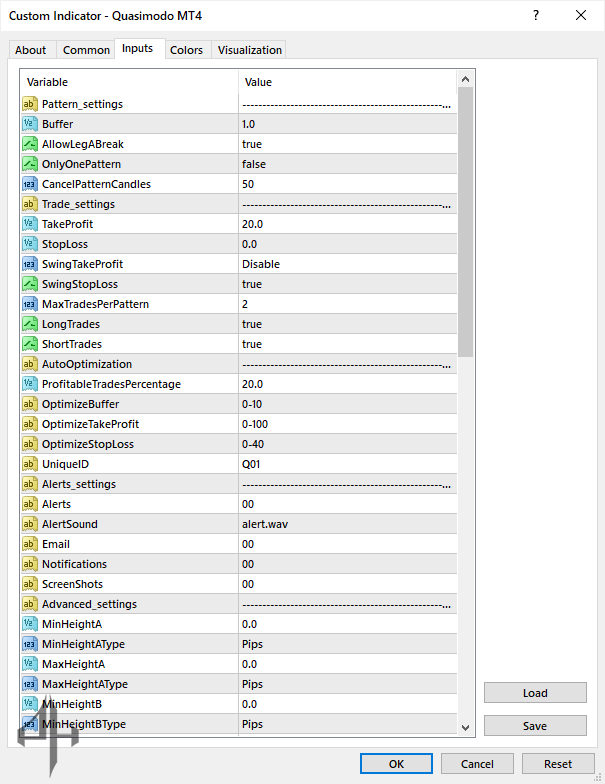The height and width of the screenshot is (784, 605).
Task: Click the SwingTakeProfit enum icon
Action: [x=29, y=264]
